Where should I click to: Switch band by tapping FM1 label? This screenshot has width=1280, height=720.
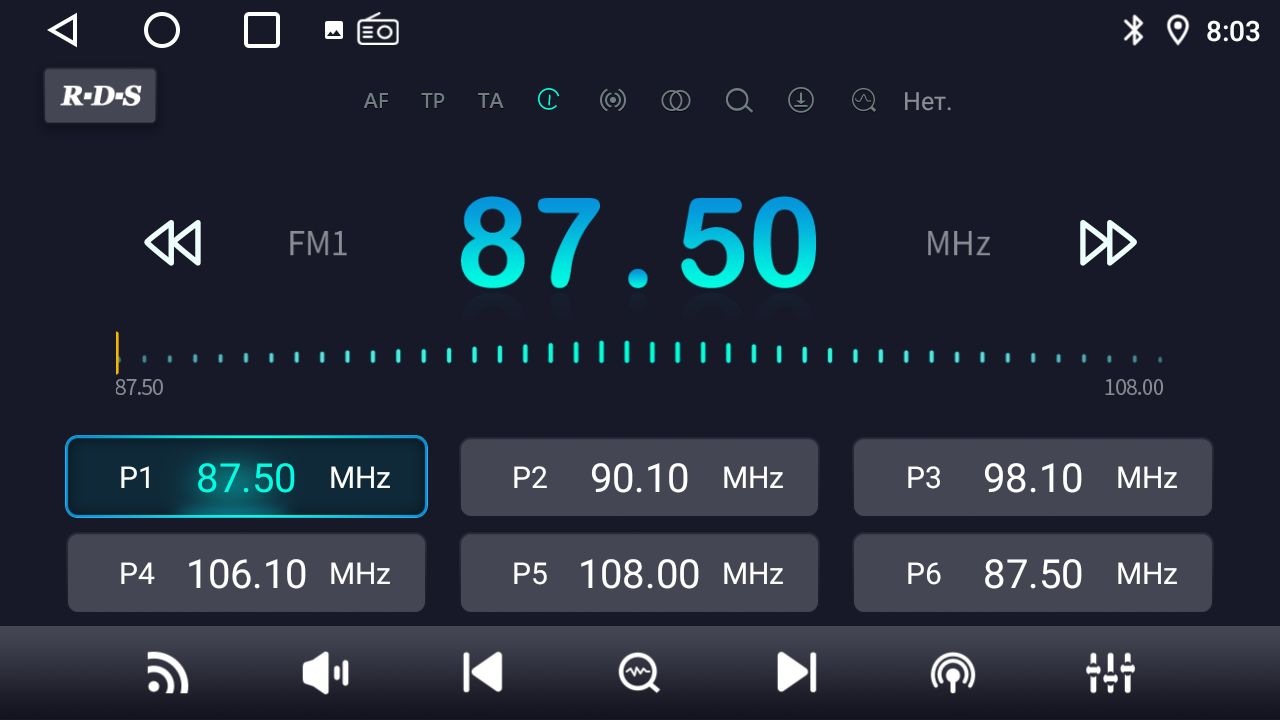pyautogui.click(x=318, y=244)
